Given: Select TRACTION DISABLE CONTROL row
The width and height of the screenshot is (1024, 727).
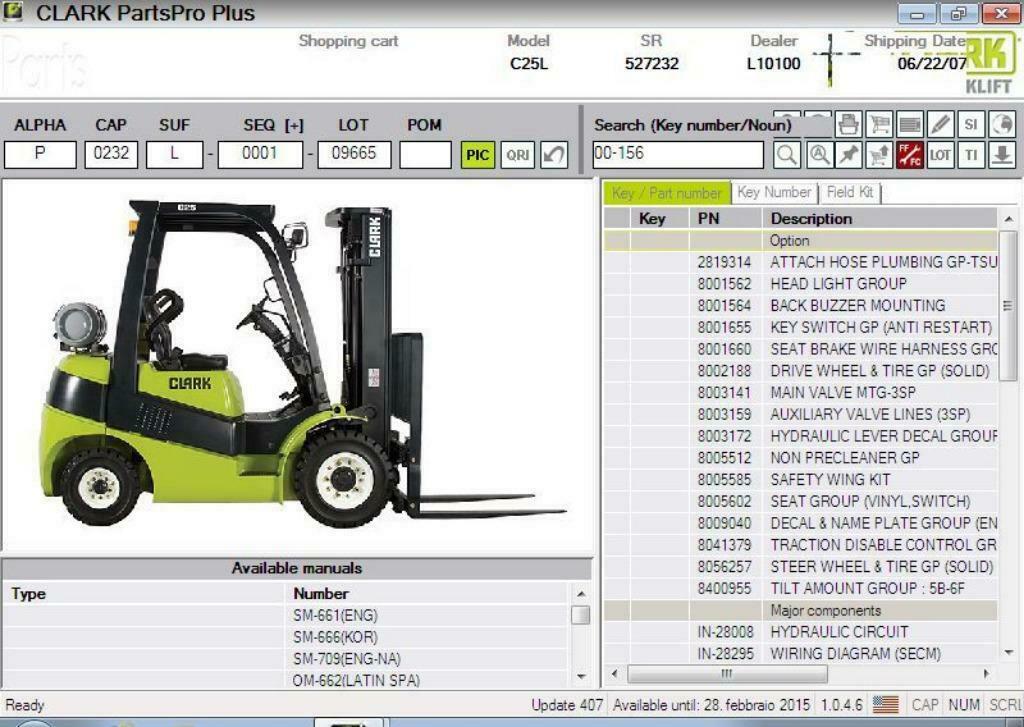Looking at the screenshot, I should pyautogui.click(x=801, y=545).
